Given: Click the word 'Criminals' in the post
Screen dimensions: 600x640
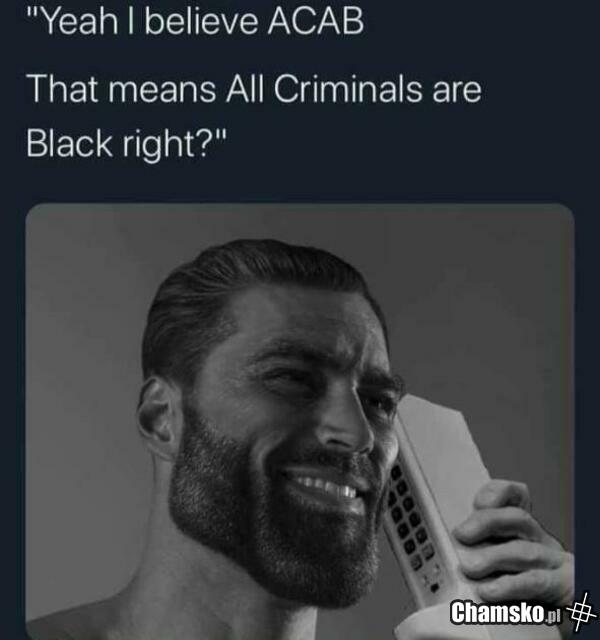Looking at the screenshot, I should 347,89.
